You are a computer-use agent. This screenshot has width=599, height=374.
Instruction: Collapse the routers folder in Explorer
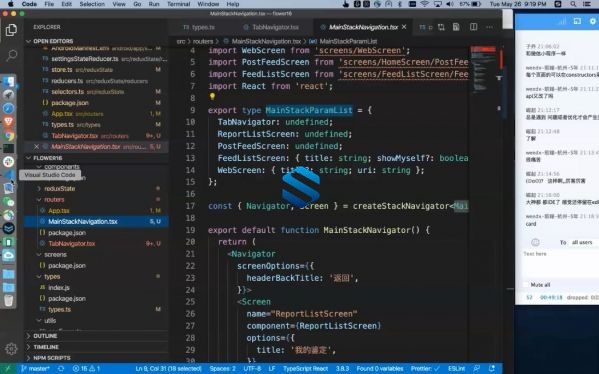coord(54,199)
